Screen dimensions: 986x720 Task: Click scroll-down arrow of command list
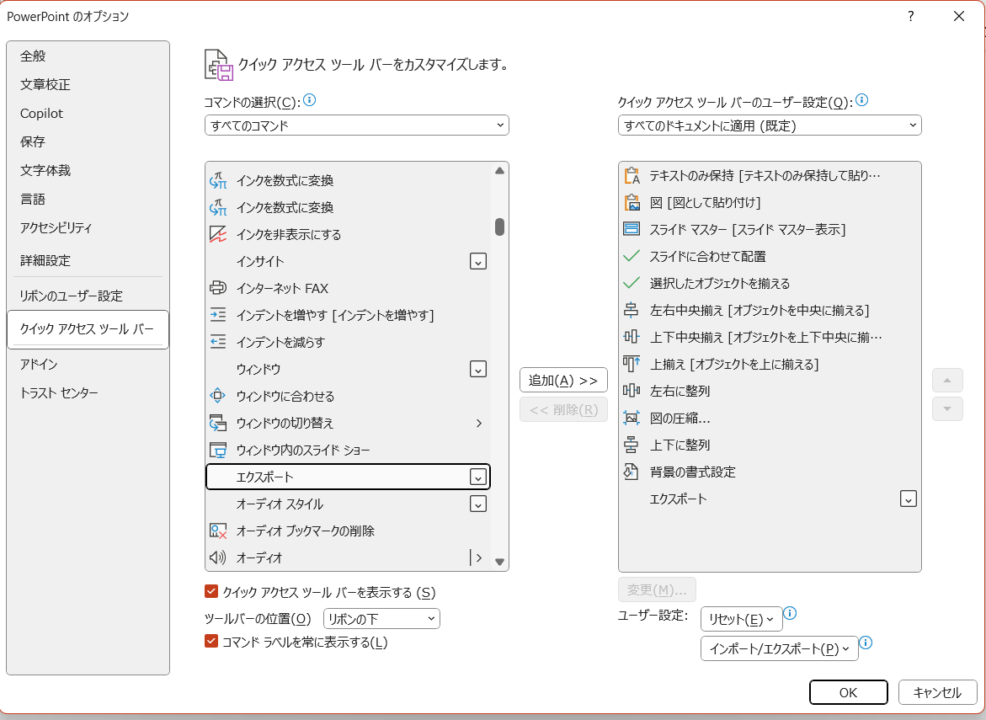(499, 562)
